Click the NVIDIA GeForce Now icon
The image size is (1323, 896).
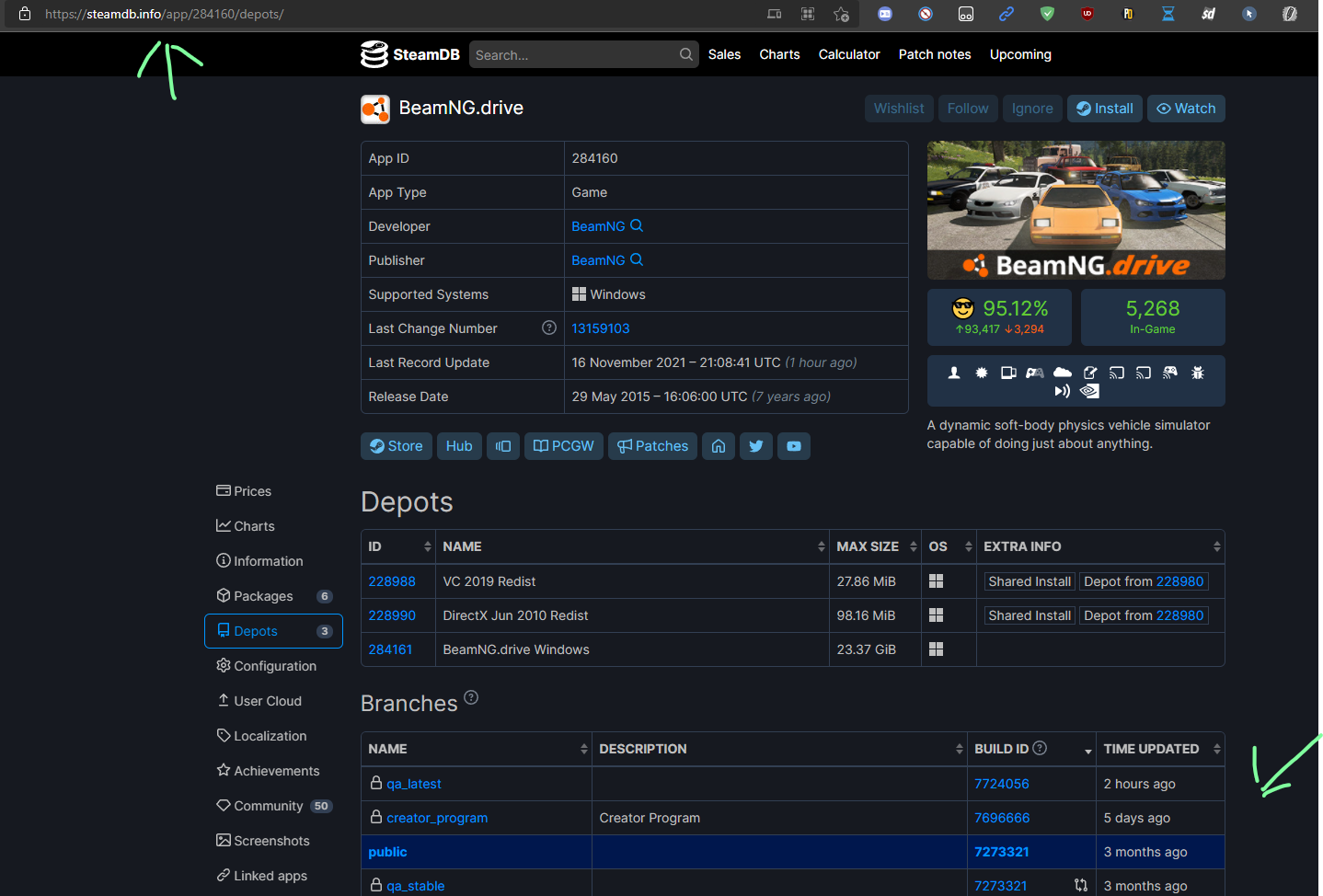(1090, 391)
